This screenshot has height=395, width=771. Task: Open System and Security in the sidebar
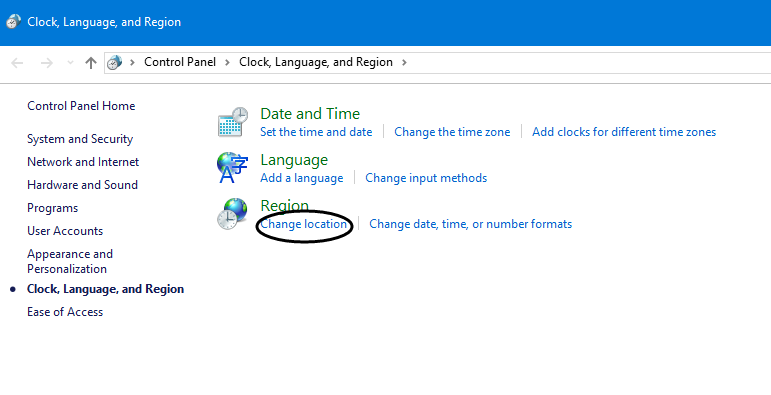pos(80,139)
